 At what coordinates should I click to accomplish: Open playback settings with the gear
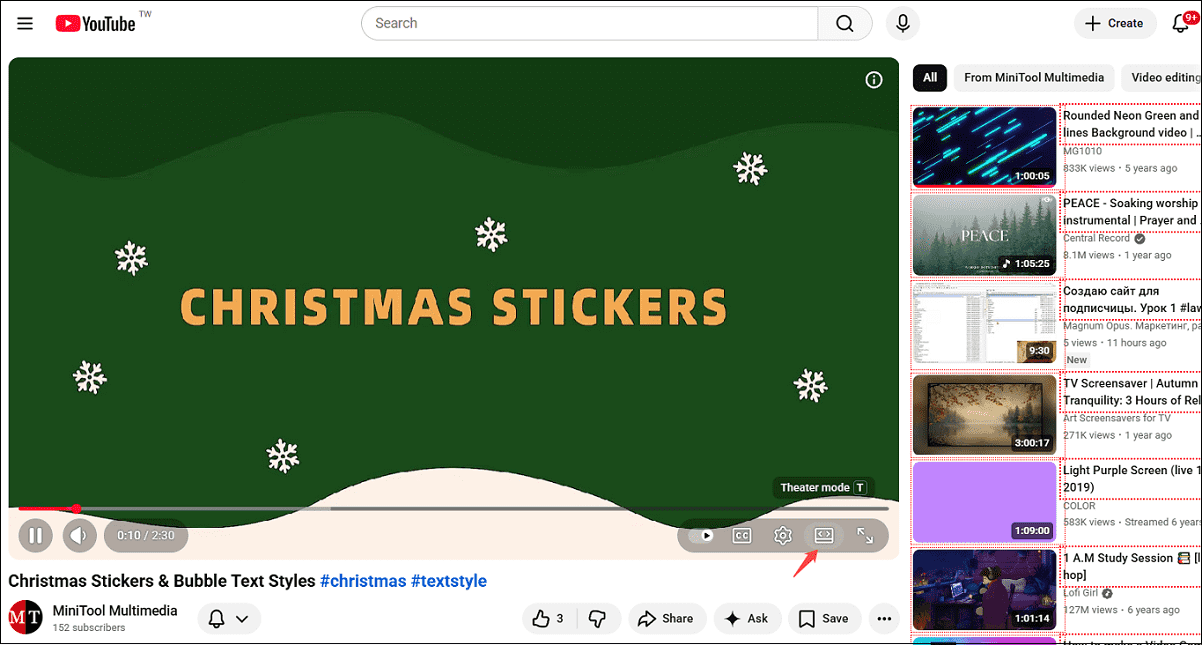pos(783,535)
